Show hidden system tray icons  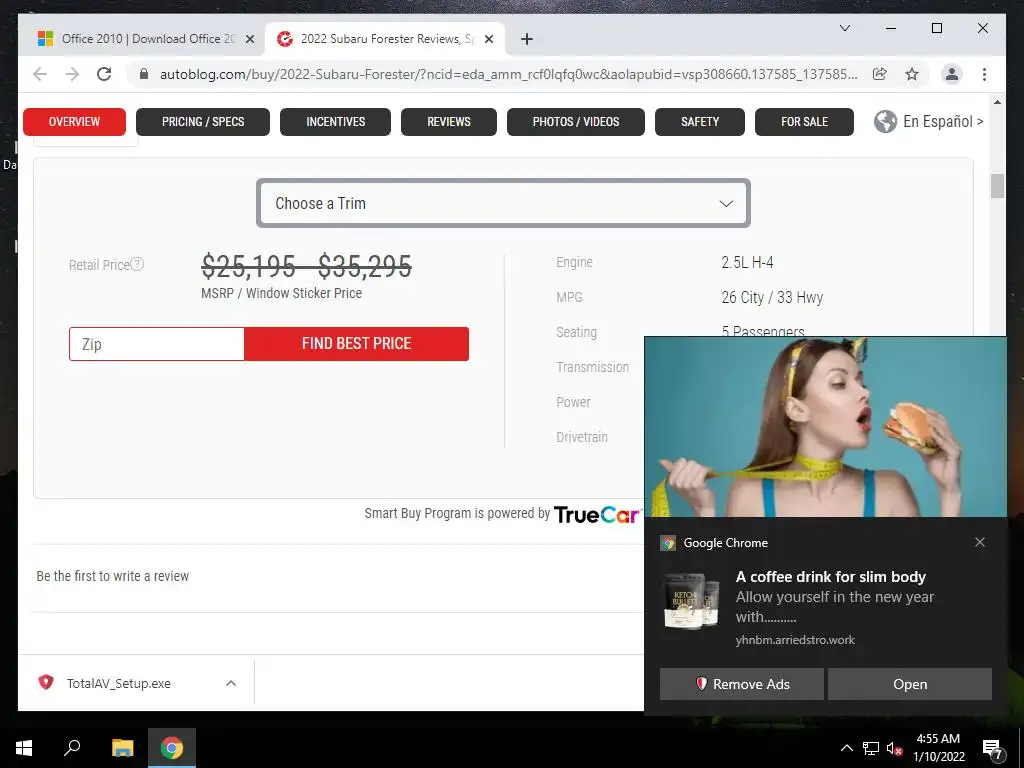point(846,748)
